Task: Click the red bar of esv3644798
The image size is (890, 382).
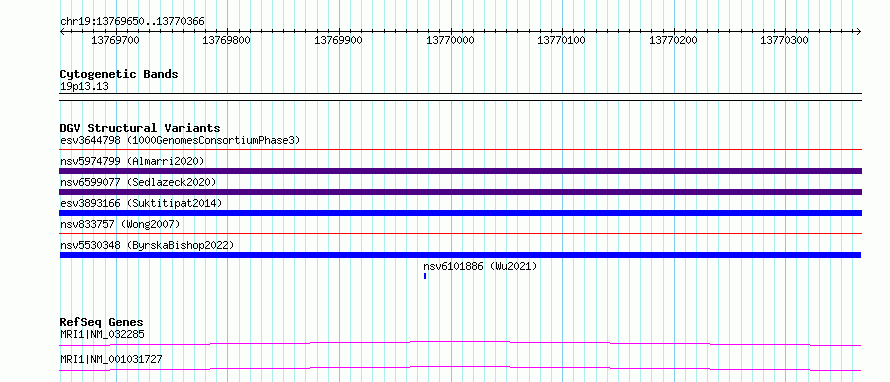Action: [460, 150]
